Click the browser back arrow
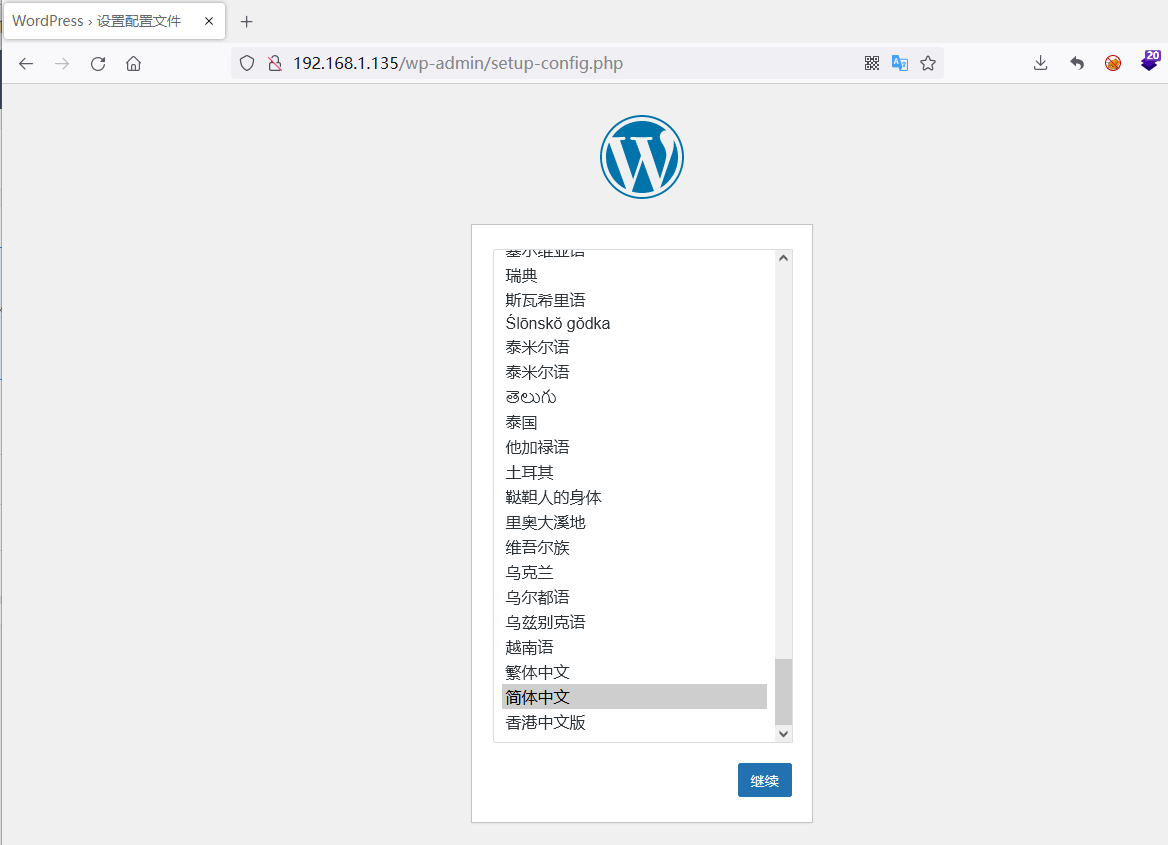Image resolution: width=1168 pixels, height=845 pixels. [x=25, y=62]
